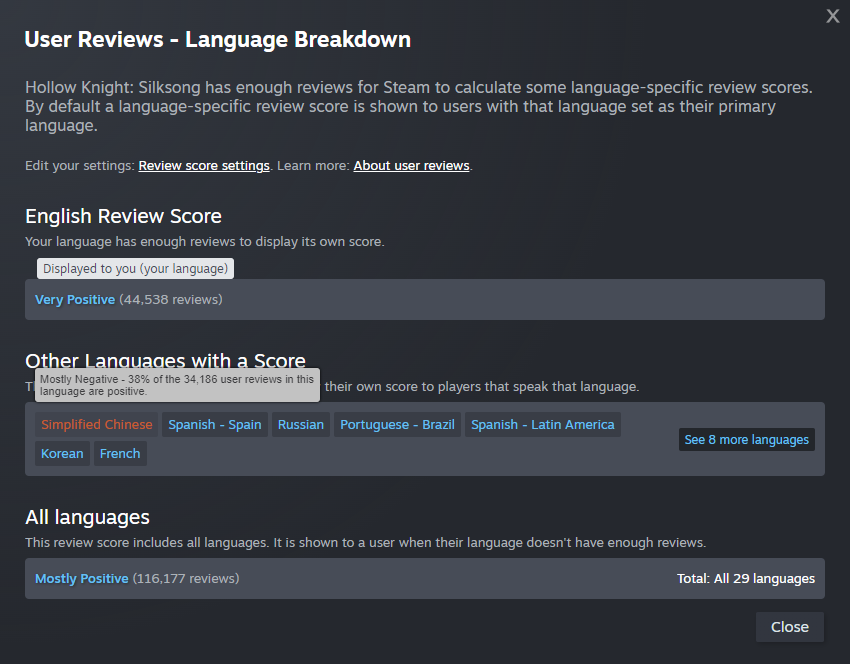Open Review score settings link

204,166
